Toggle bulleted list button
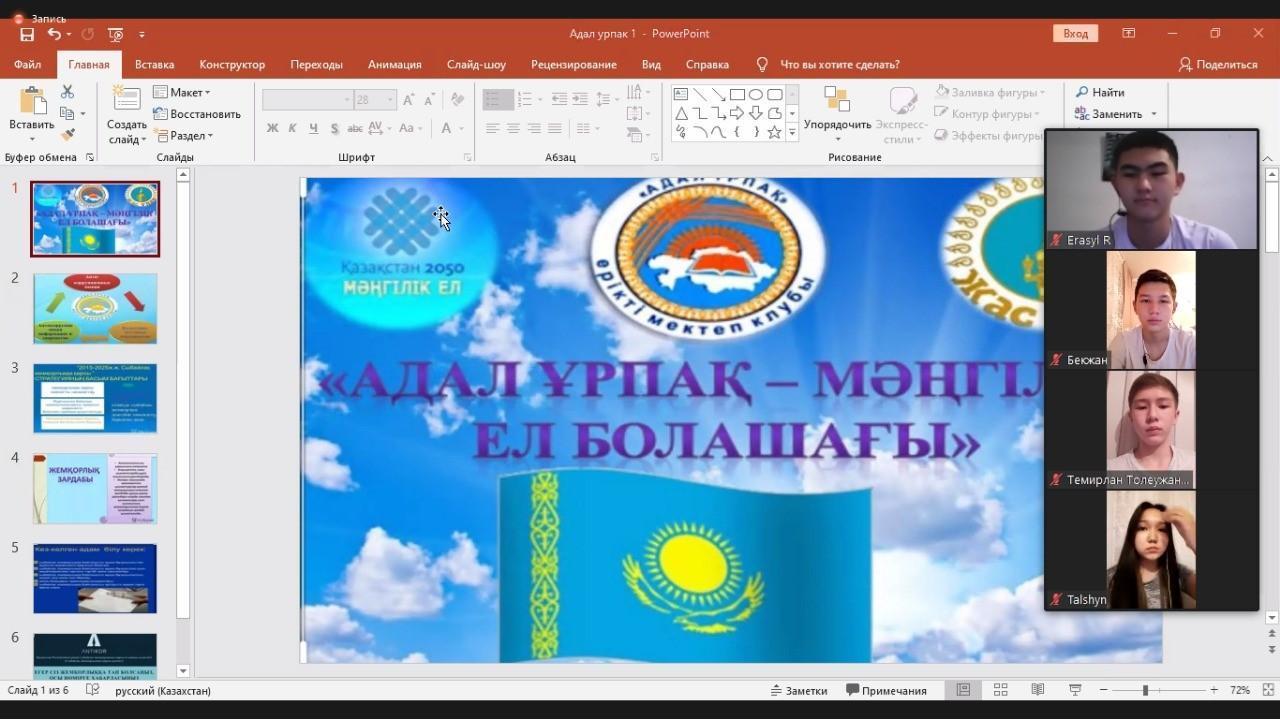This screenshot has width=1280, height=720. [x=498, y=100]
